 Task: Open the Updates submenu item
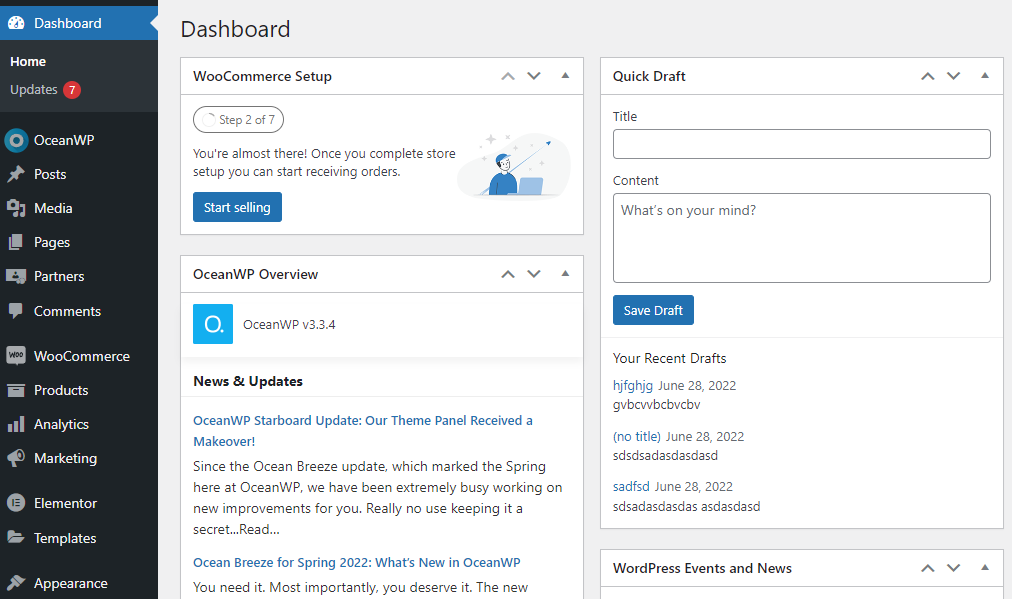34,90
